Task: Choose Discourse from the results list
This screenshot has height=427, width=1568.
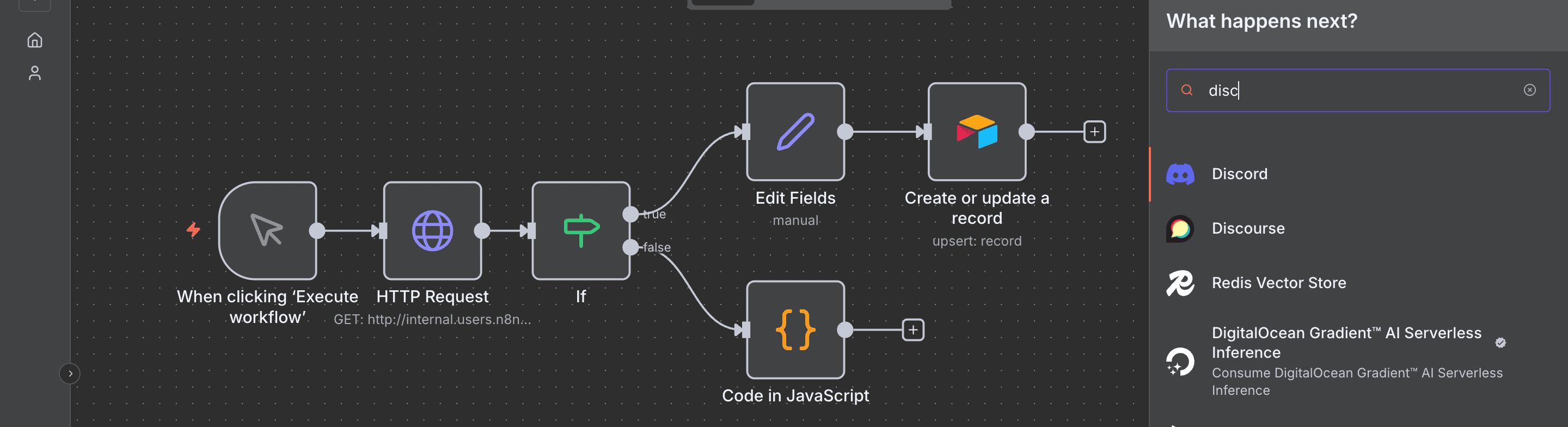Action: pos(1358,228)
